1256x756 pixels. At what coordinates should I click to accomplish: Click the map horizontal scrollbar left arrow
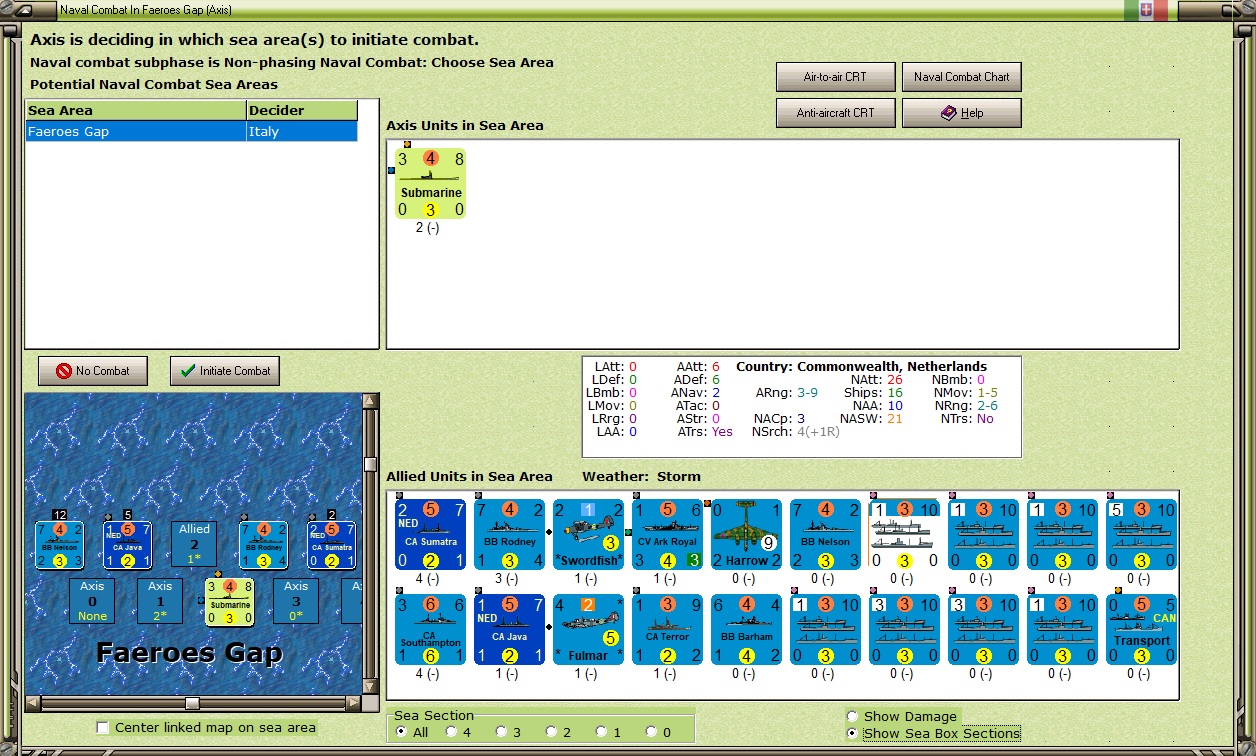[32, 704]
